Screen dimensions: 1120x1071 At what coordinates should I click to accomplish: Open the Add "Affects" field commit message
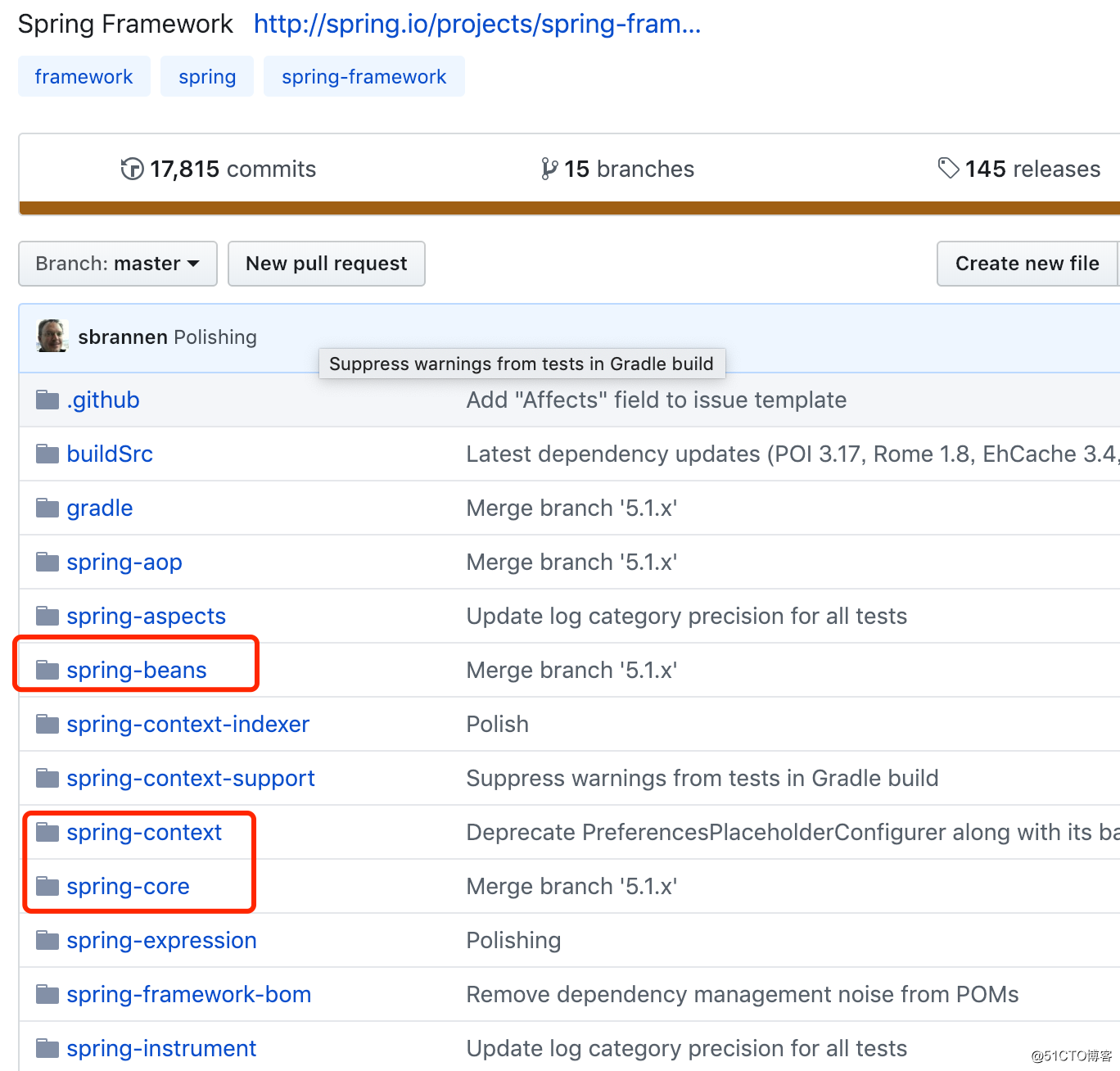pos(657,400)
